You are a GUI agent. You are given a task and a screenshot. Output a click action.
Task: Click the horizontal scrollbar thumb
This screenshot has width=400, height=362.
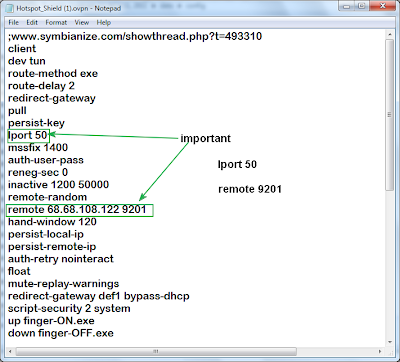click(x=156, y=351)
